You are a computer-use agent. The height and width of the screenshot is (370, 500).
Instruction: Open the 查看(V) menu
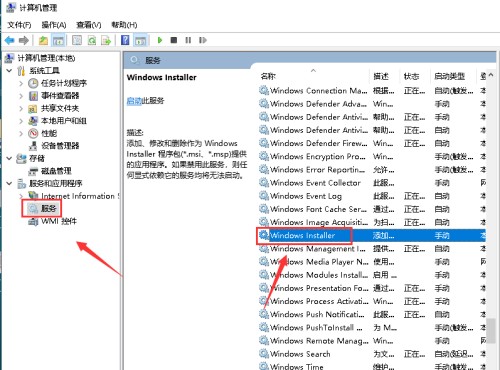coord(89,25)
